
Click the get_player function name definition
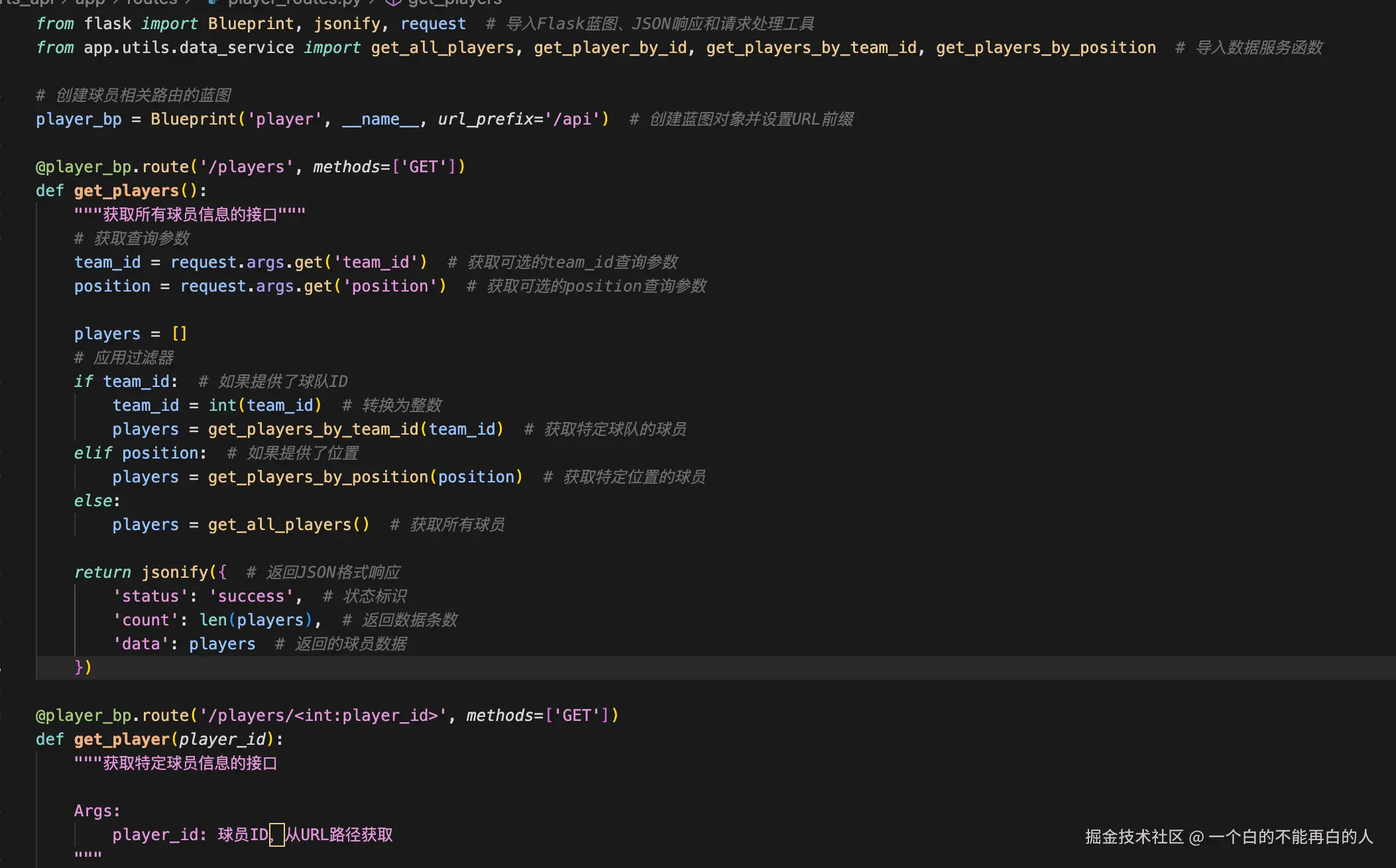121,739
